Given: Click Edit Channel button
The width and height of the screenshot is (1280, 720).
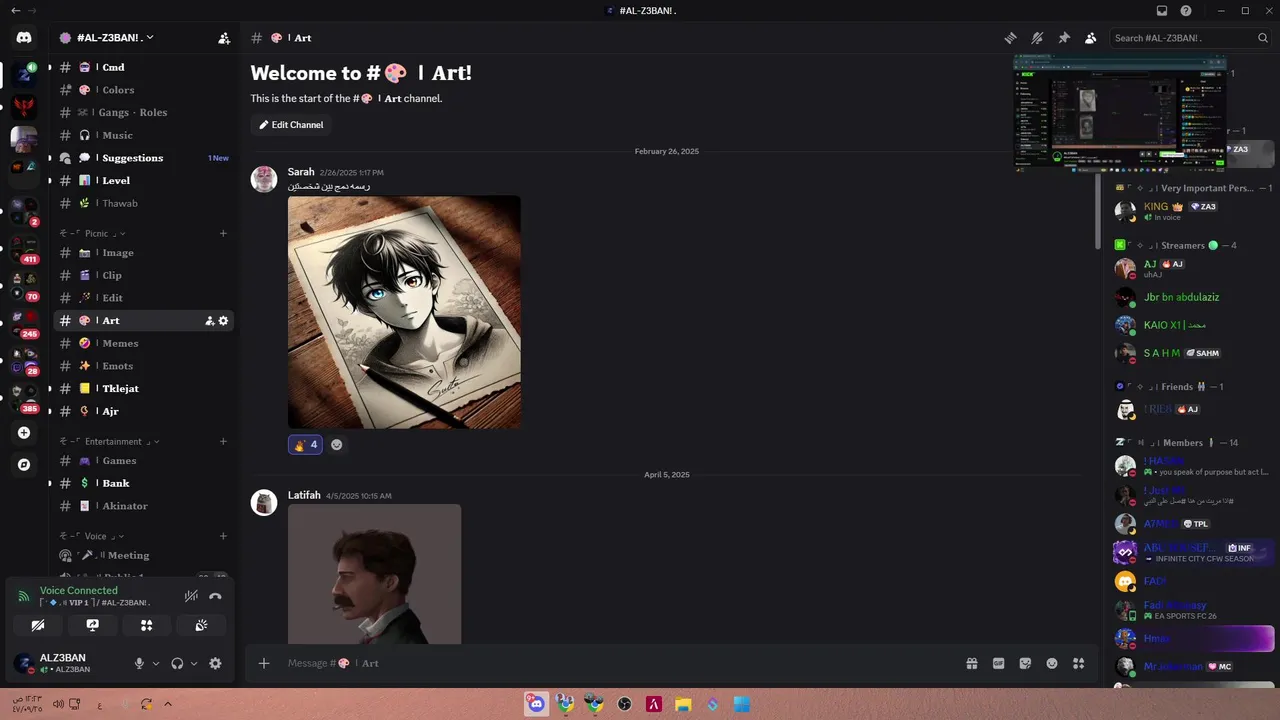Looking at the screenshot, I should pos(291,125).
